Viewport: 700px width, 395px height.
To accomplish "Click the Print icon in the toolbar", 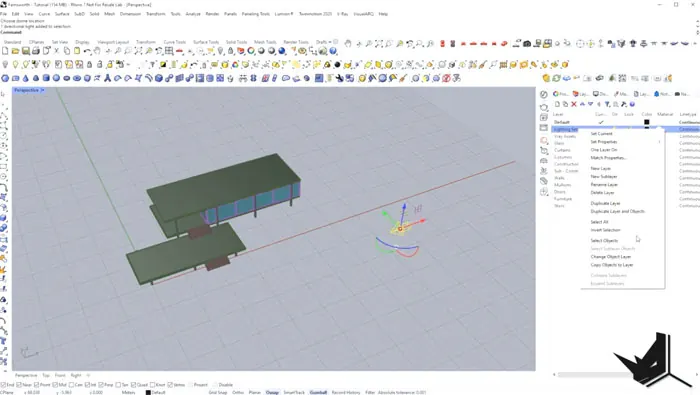I will tap(36, 51).
